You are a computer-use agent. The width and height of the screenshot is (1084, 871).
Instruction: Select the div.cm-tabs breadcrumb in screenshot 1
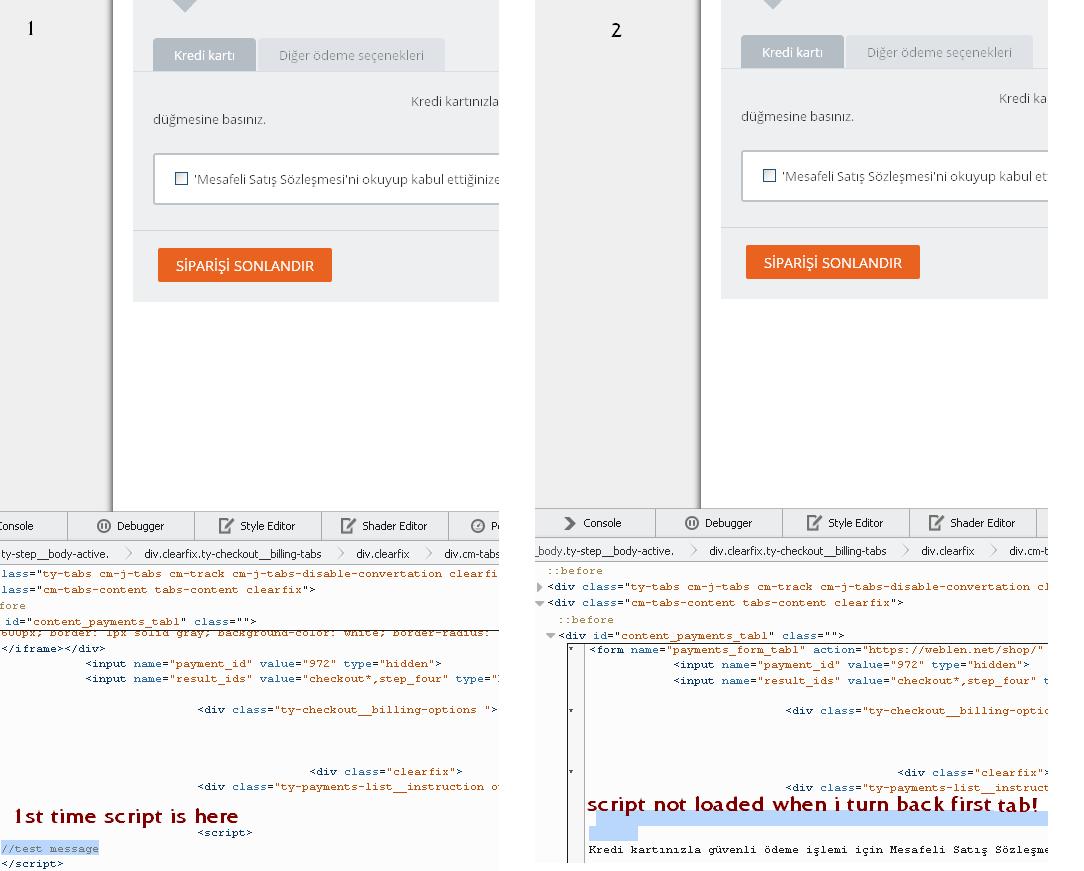click(471, 554)
